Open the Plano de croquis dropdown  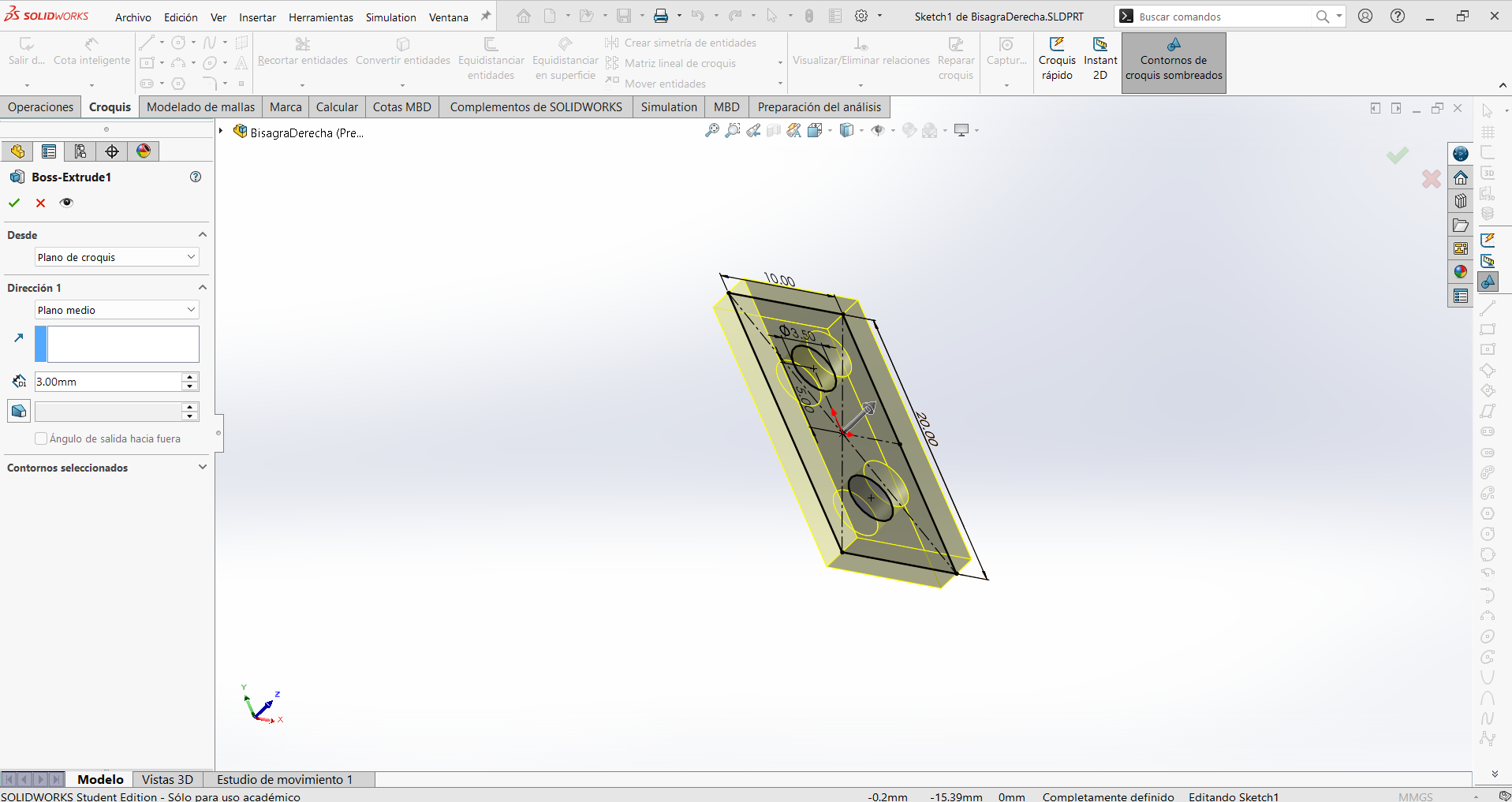tap(117, 257)
